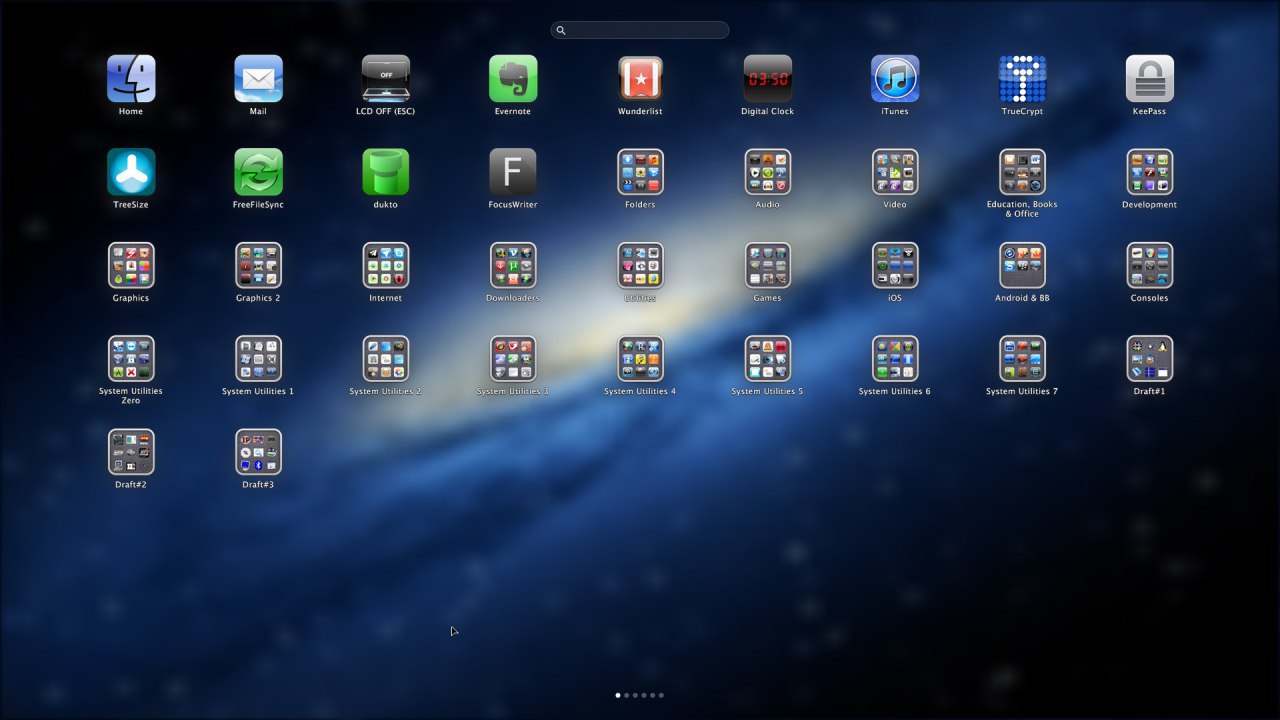This screenshot has height=720, width=1280.
Task: Open Evernote
Action: point(513,79)
